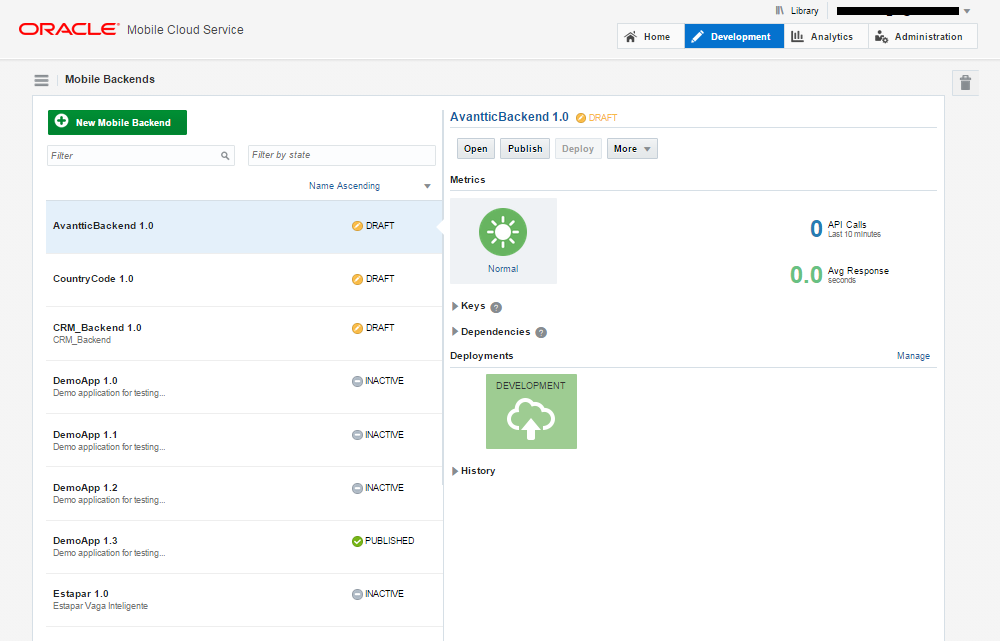The height and width of the screenshot is (641, 1000).
Task: Click the help icon beside Dependencies
Action: [x=541, y=332]
